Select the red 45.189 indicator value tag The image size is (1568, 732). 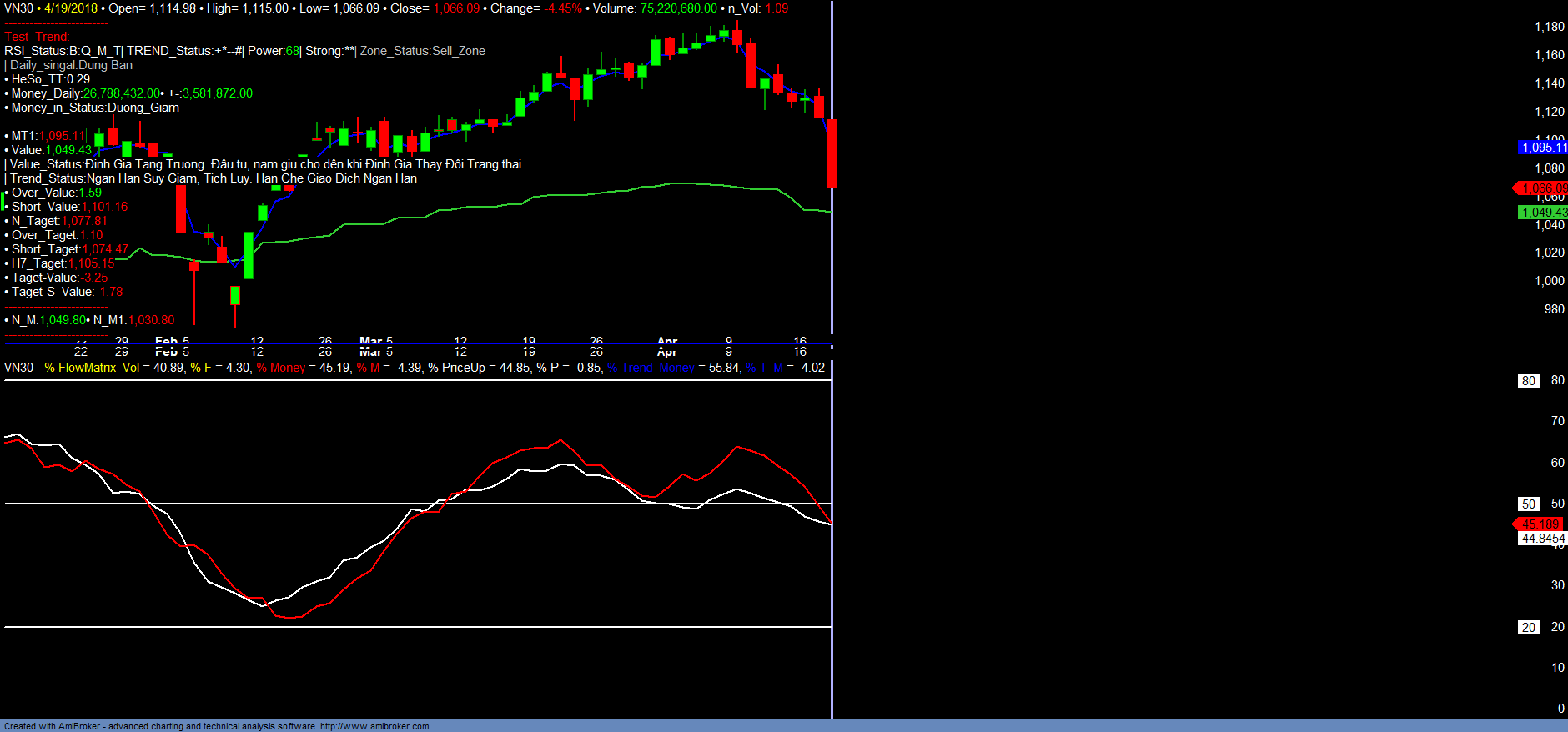(x=1540, y=524)
